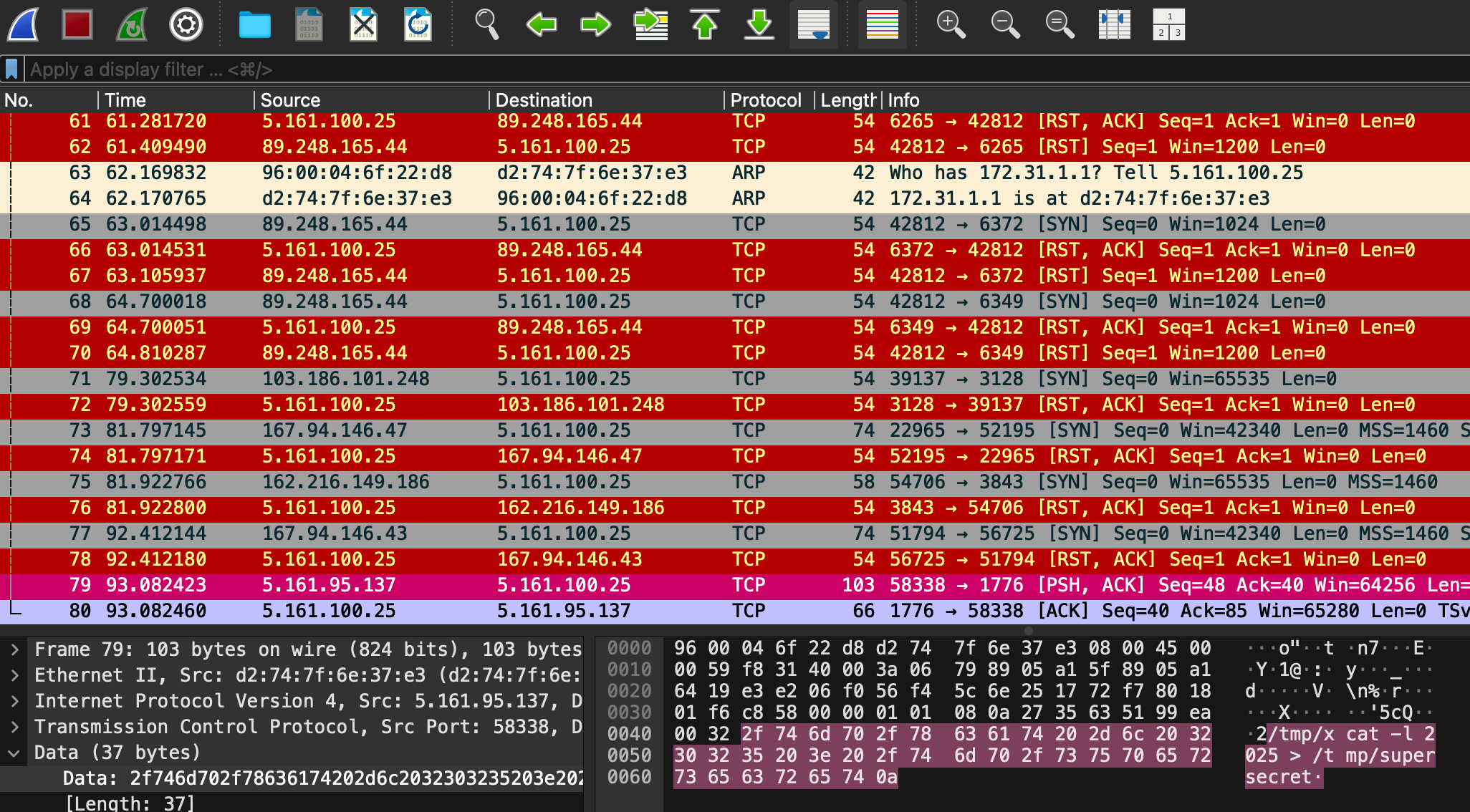This screenshot has height=812, width=1470.
Task: Select packet 66 RST ACK row
Action: [735, 250]
